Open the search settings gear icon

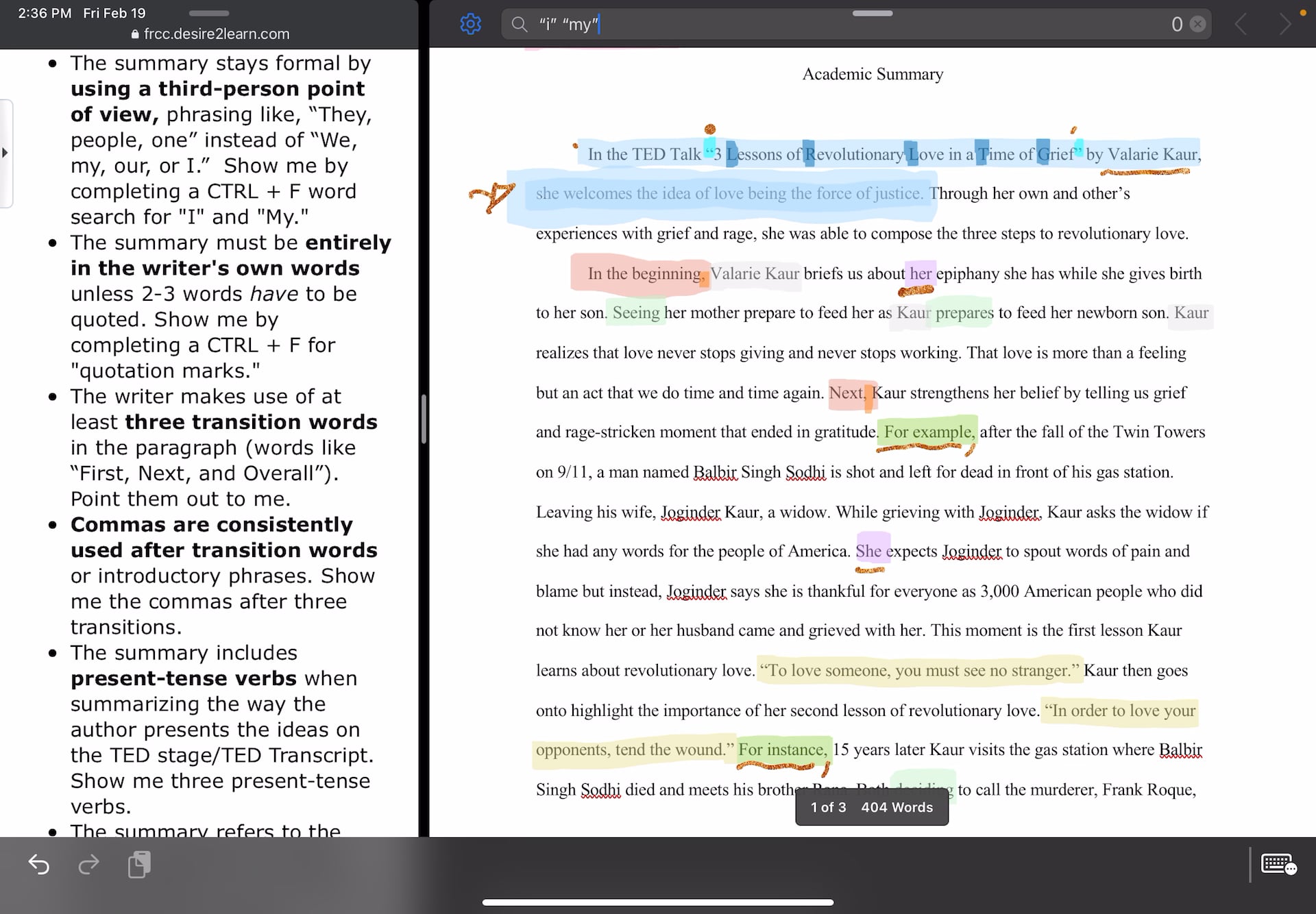point(470,24)
